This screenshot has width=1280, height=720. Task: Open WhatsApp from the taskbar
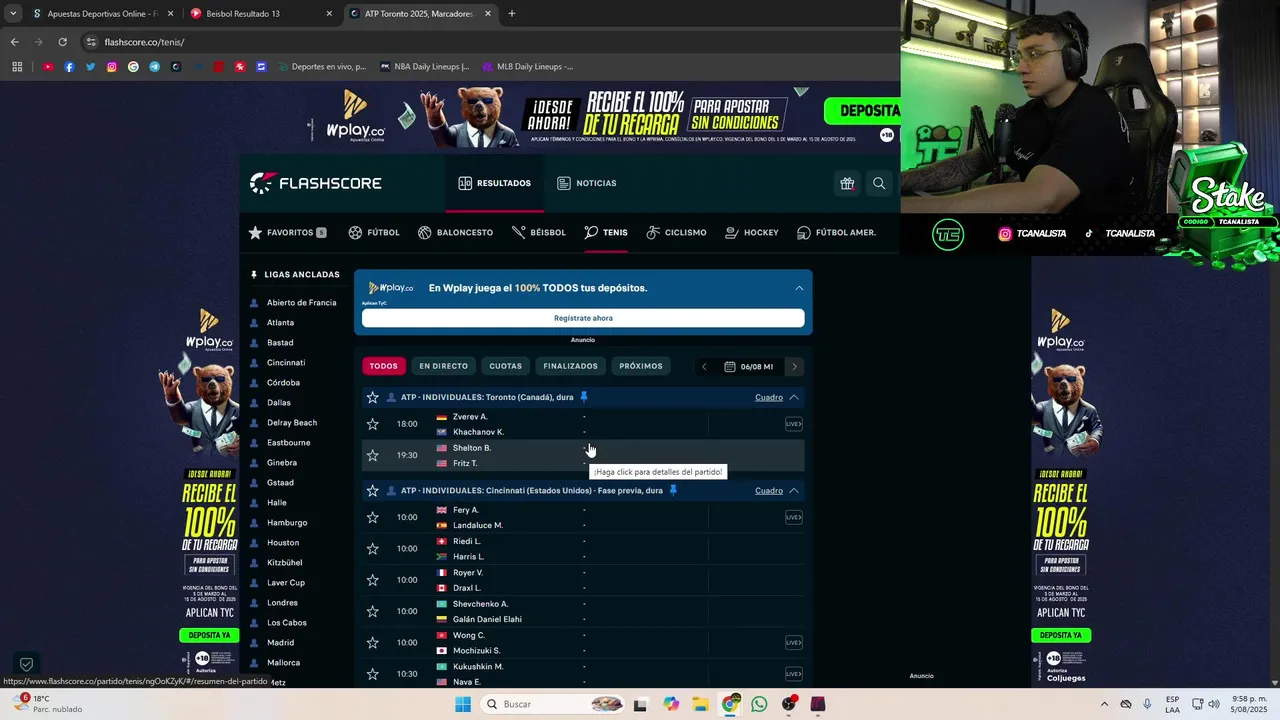[x=759, y=704]
